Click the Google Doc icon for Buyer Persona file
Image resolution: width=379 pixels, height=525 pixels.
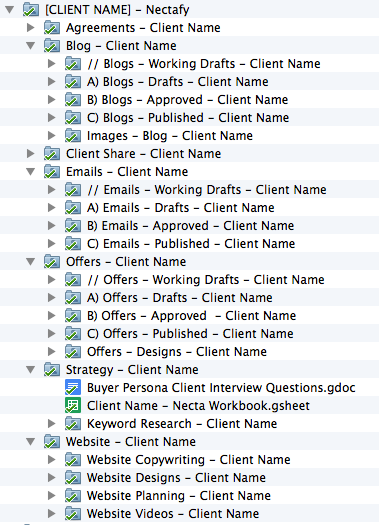[73, 387]
